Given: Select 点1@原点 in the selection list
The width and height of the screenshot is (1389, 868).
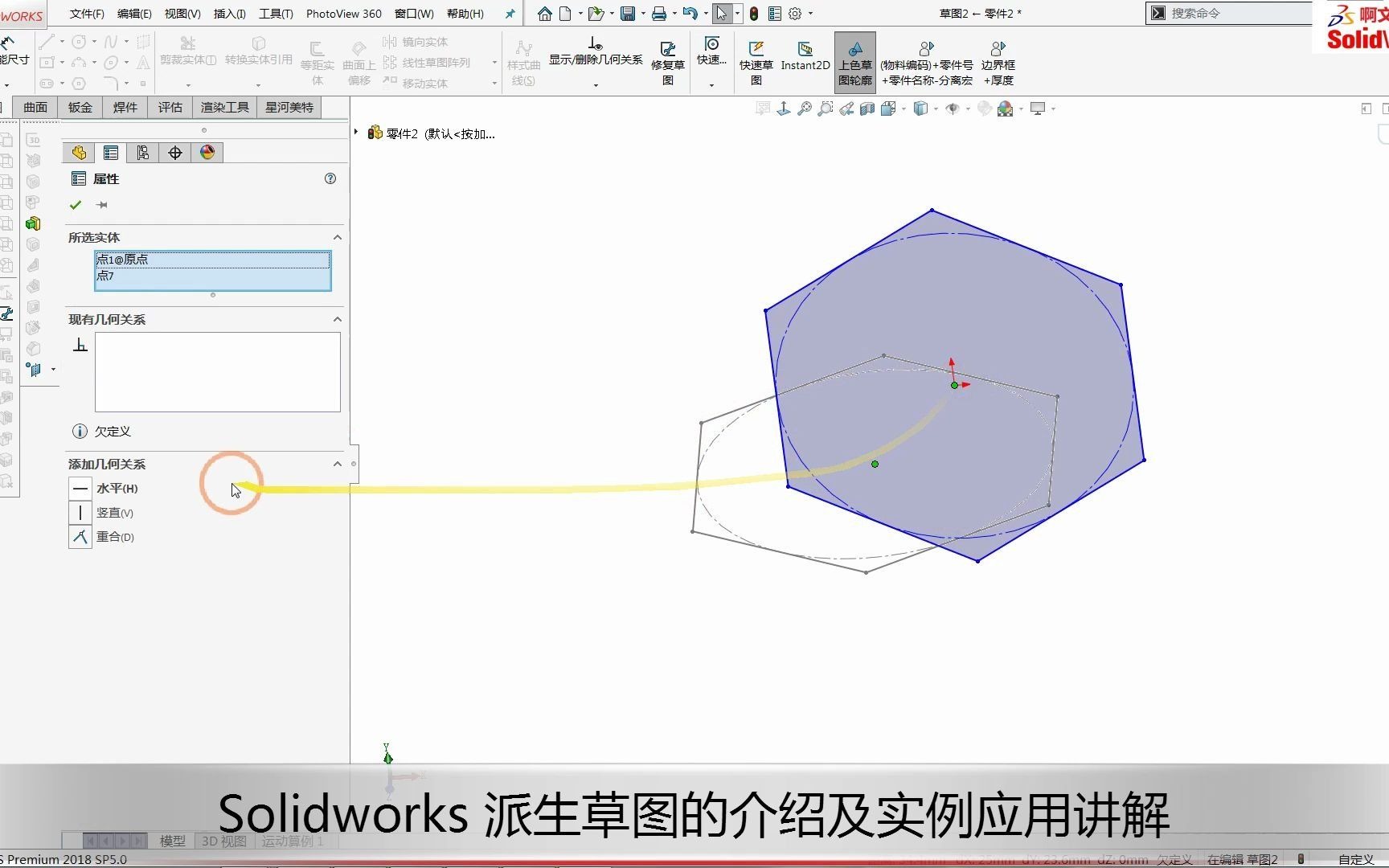Looking at the screenshot, I should click(212, 260).
